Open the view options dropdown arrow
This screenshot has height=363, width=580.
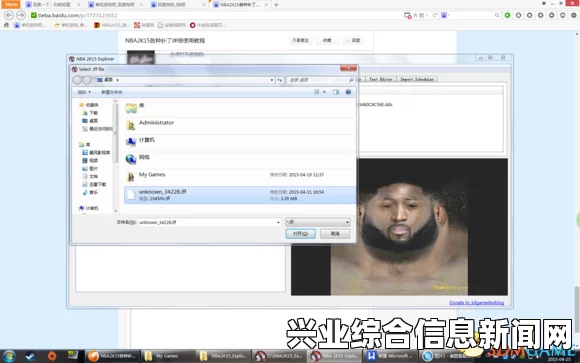click(x=324, y=92)
